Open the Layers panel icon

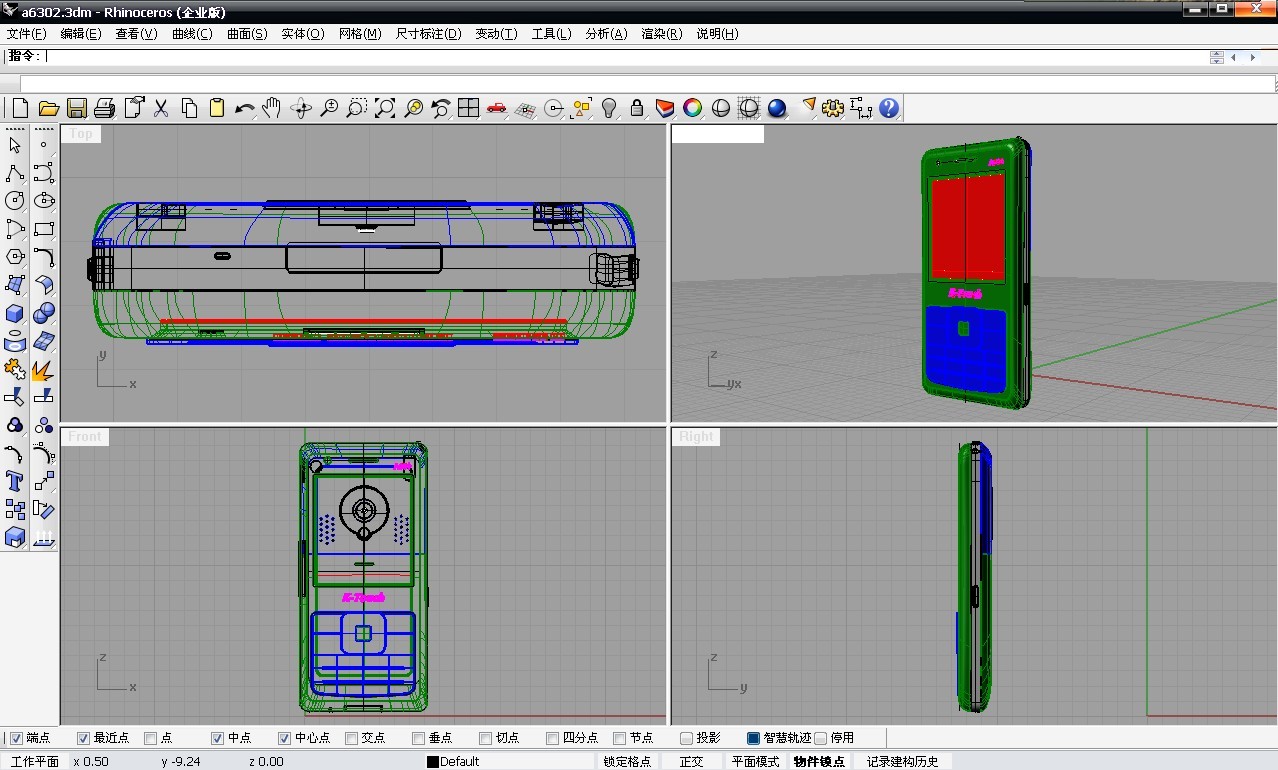(665, 108)
